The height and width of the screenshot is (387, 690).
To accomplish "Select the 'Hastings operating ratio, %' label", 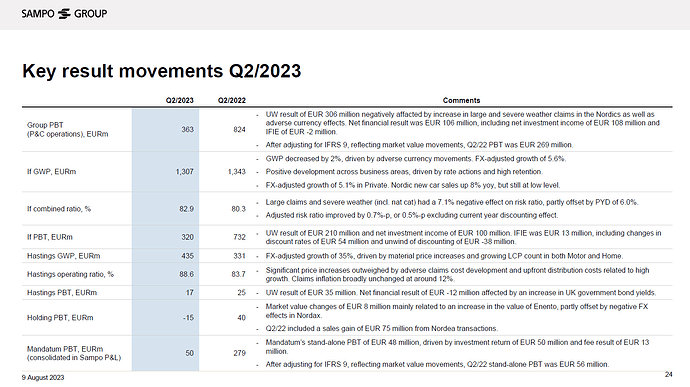I will point(70,274).
